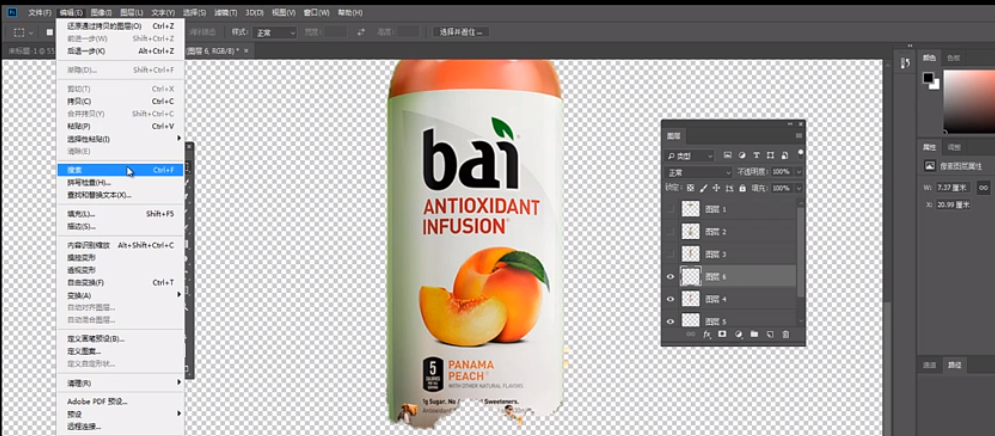Add a layer mask icon
The height and width of the screenshot is (436, 995).
tap(722, 334)
